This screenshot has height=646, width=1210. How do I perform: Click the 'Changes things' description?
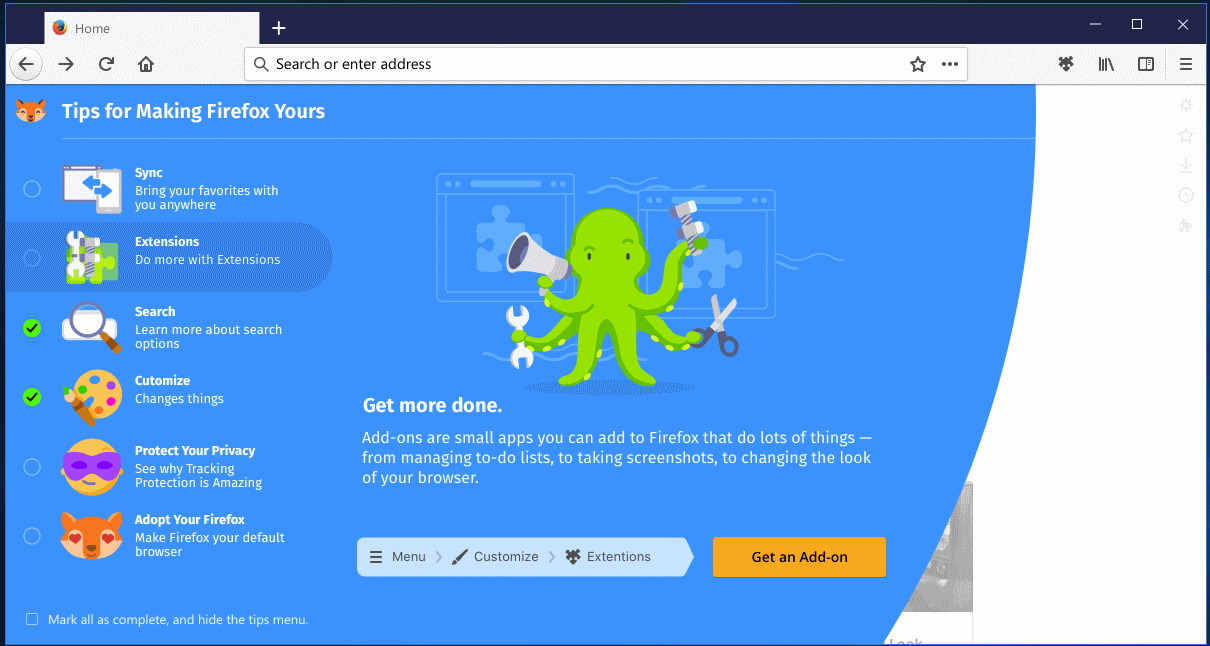(x=179, y=399)
